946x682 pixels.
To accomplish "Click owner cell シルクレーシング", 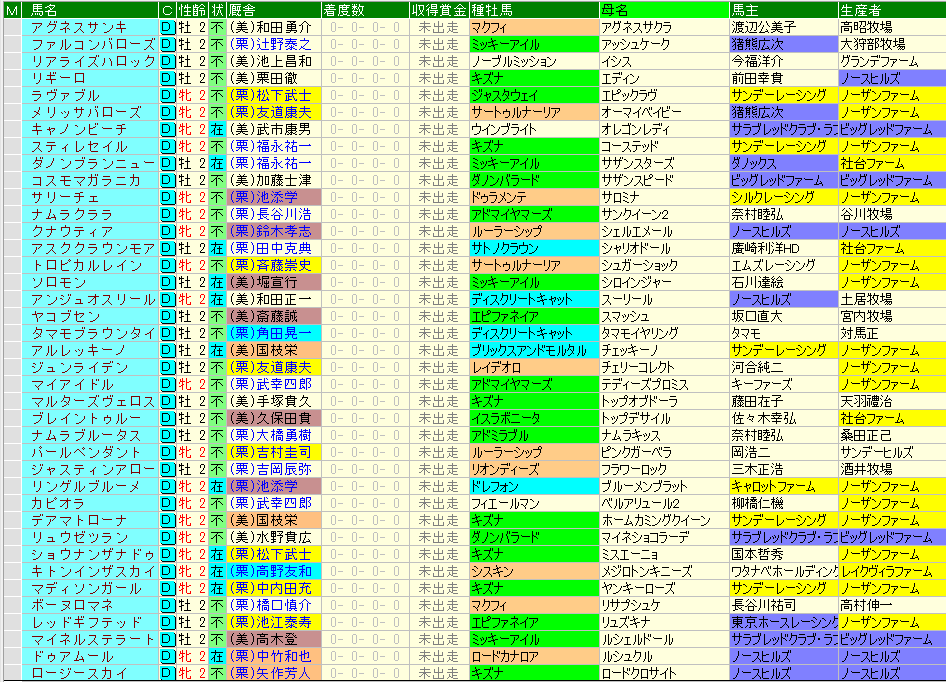I will 783,197.
